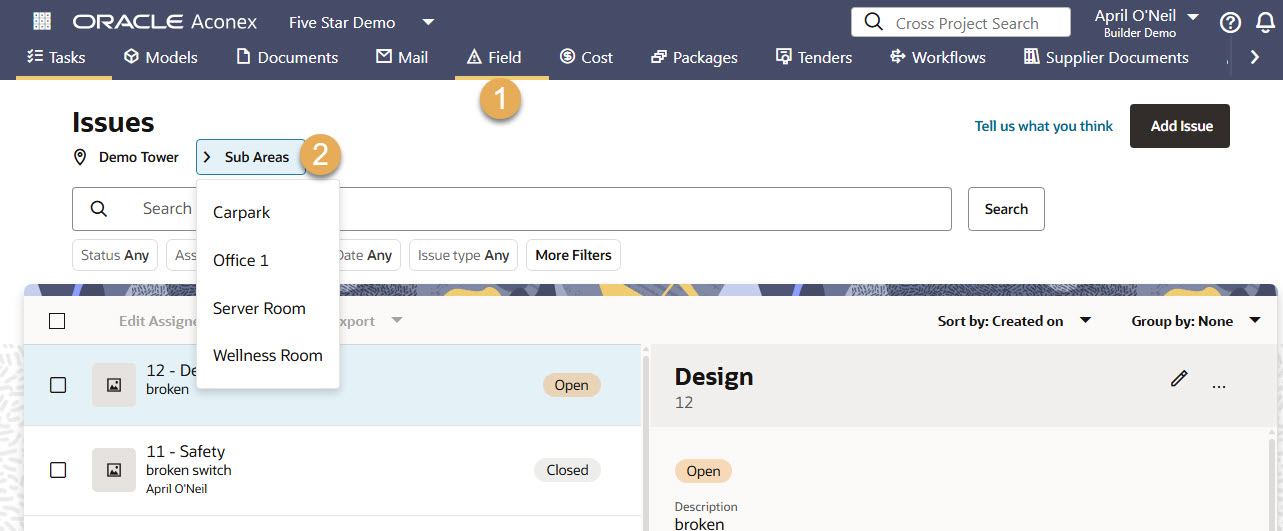Tick the checkbox for issue 11 - Safety
This screenshot has width=1283, height=531.
point(58,470)
